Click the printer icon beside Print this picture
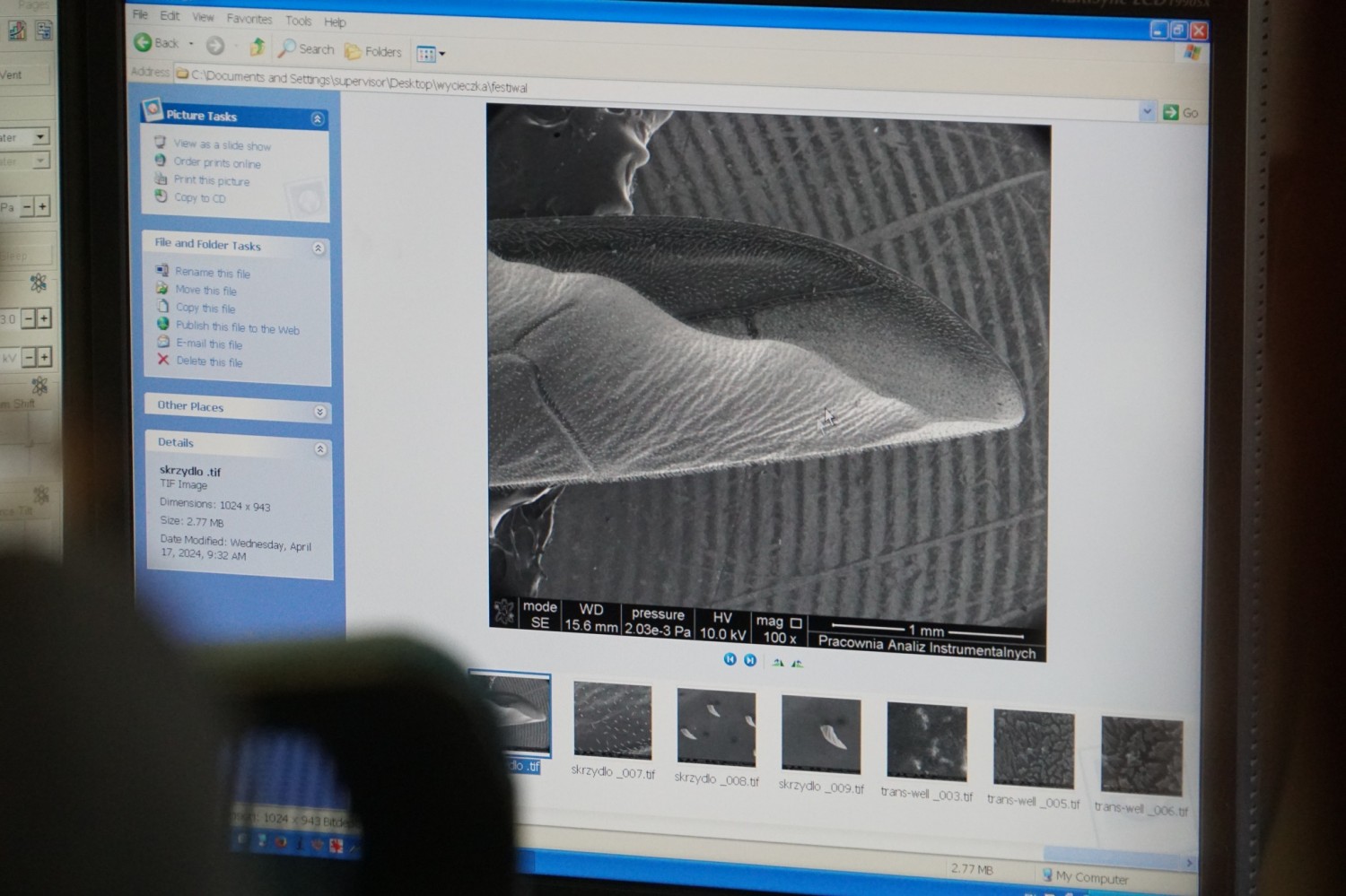 161,178
